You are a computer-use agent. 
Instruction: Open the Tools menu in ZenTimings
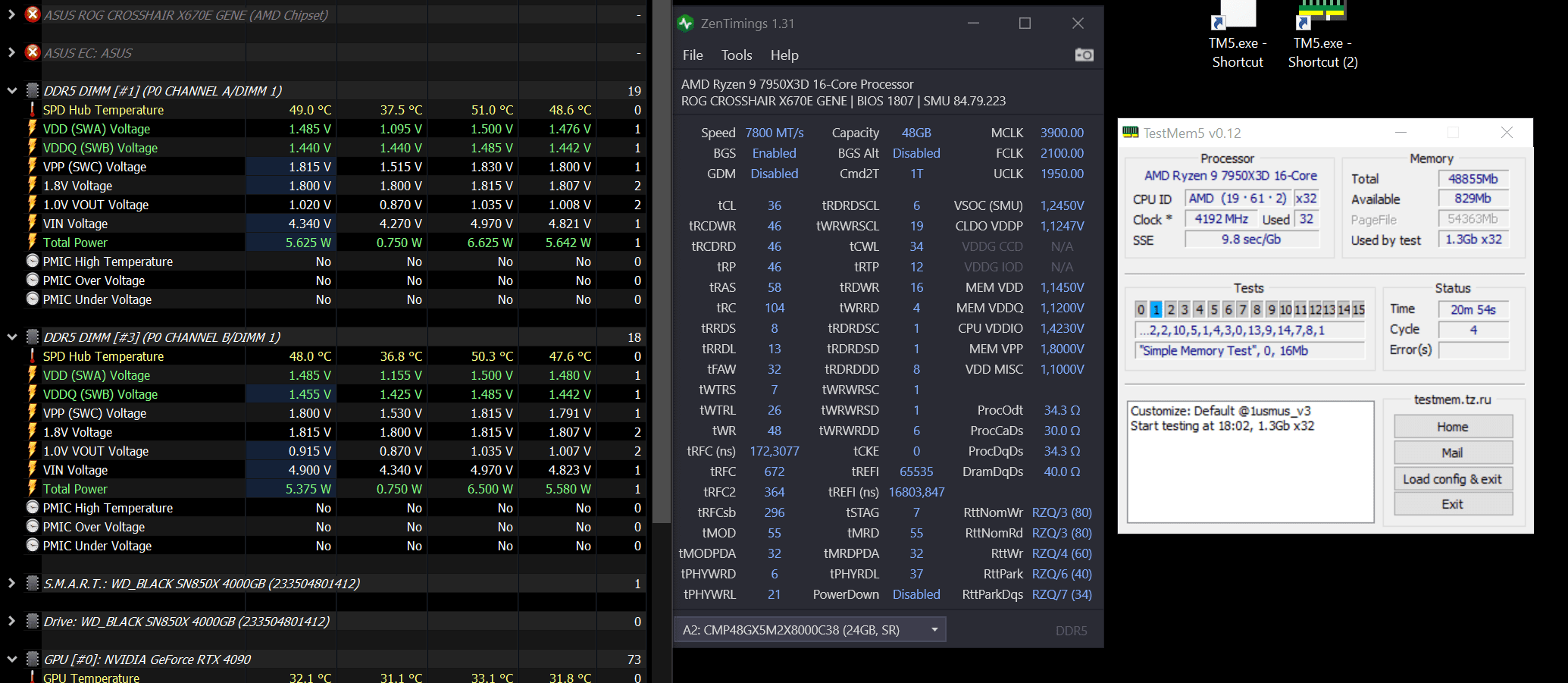(x=737, y=55)
